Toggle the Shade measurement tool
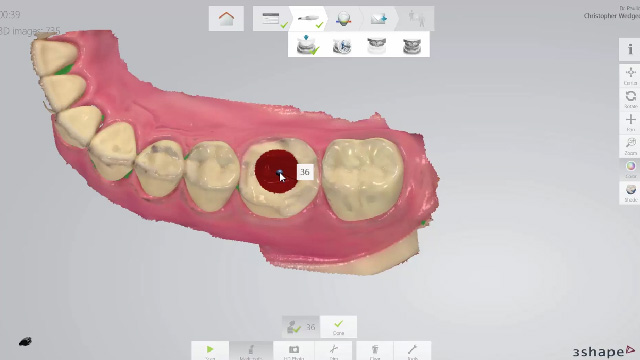 [630, 193]
